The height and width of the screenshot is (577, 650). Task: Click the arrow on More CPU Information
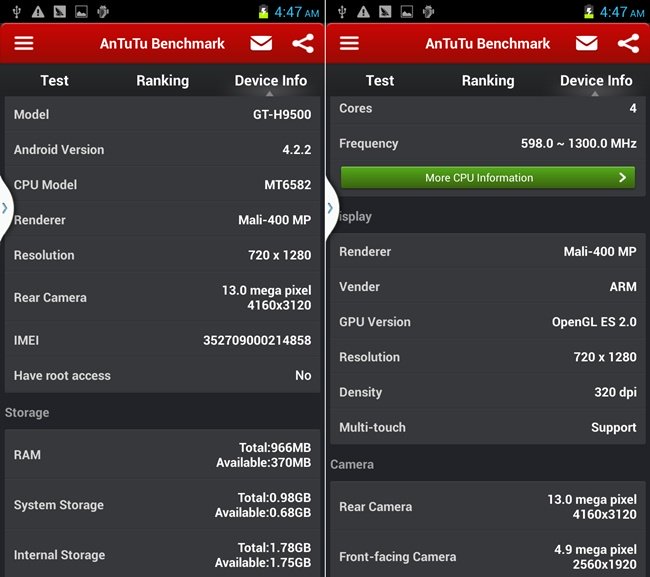(622, 178)
